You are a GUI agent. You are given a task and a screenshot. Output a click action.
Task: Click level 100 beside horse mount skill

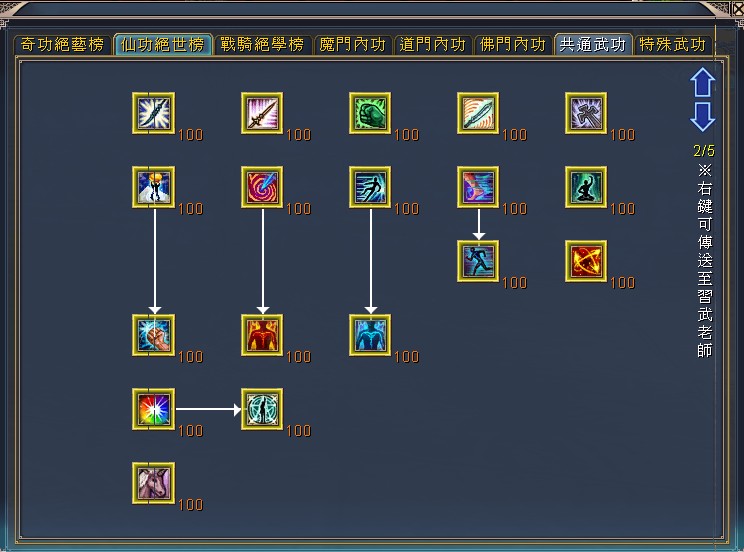pyautogui.click(x=191, y=505)
